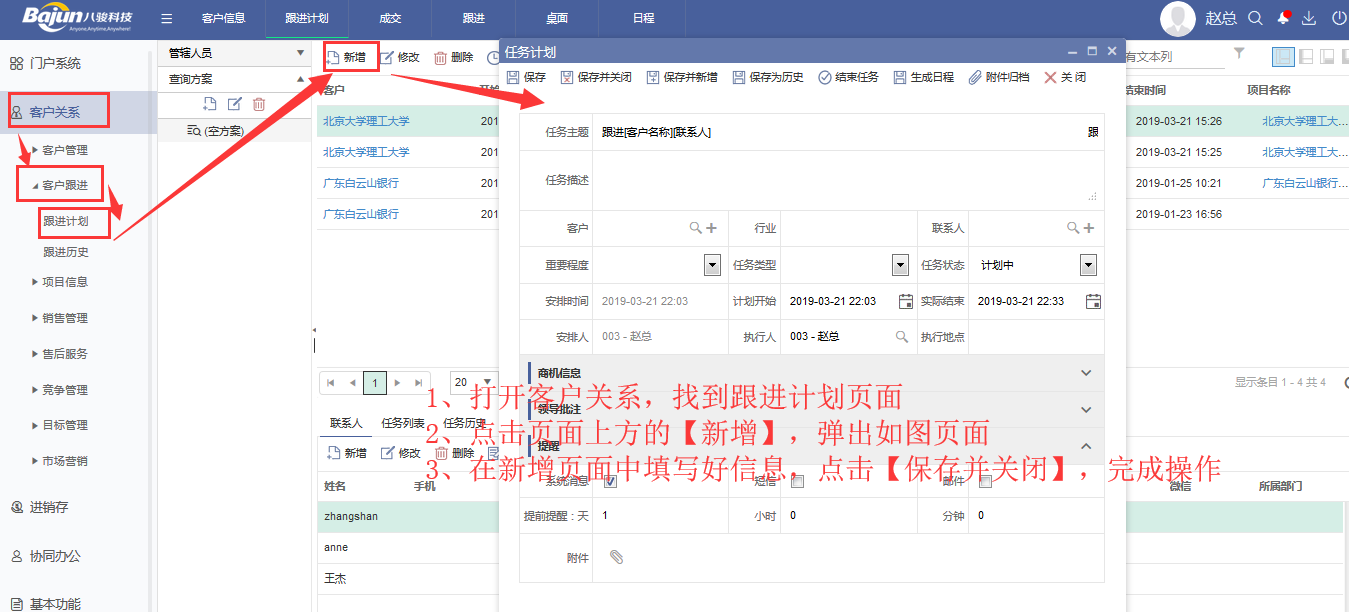Click the 任务描述 text area
Screen dimensions: 1349x612
click(x=846, y=180)
